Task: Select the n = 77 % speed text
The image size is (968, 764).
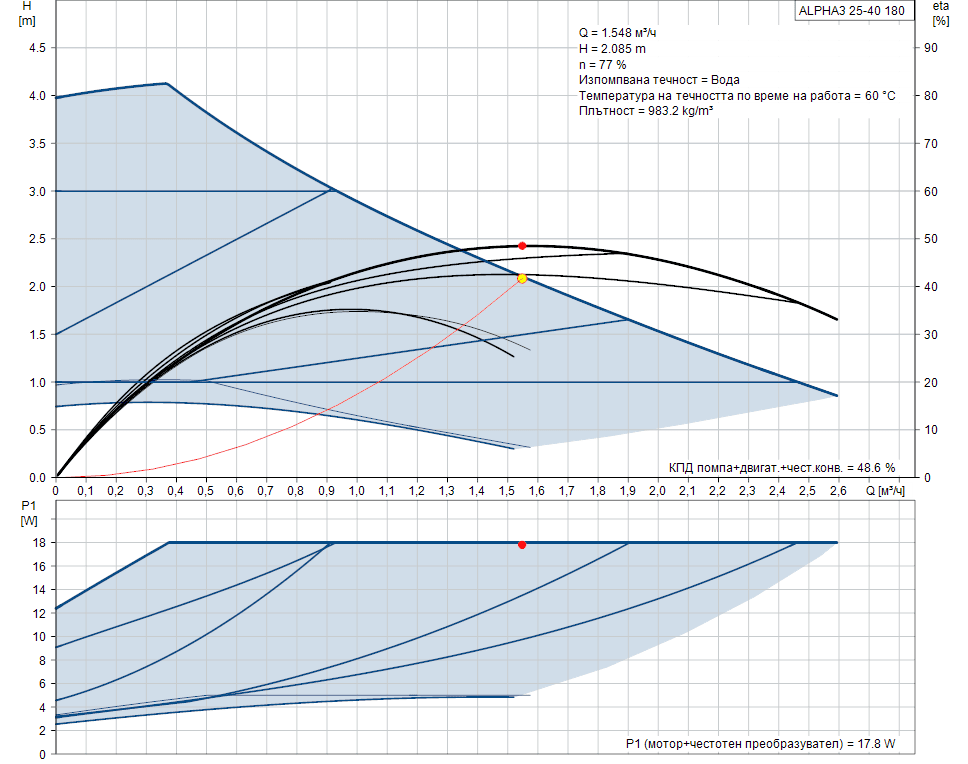Action: (x=602, y=64)
